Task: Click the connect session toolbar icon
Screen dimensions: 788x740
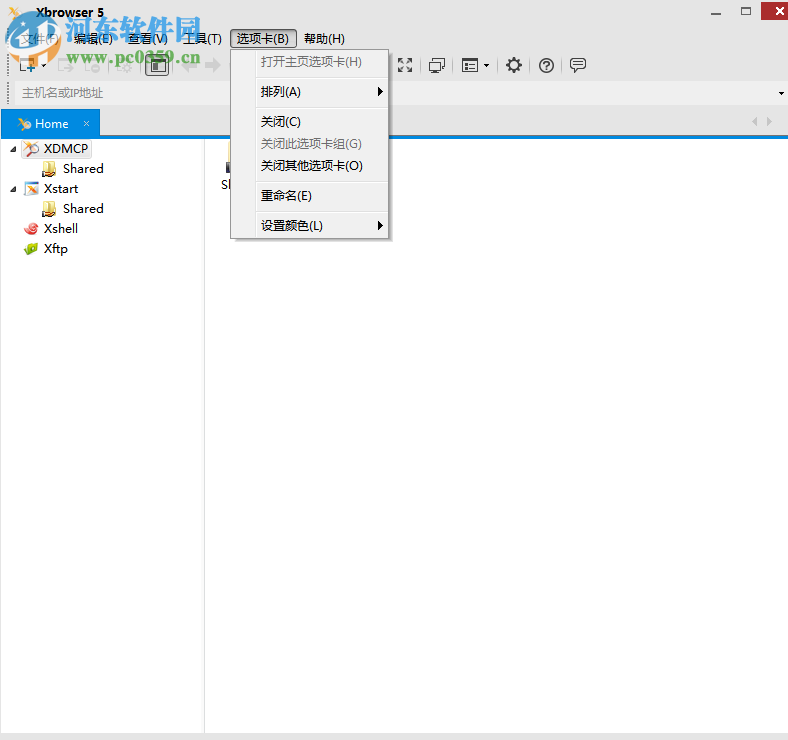Action: coord(65,65)
